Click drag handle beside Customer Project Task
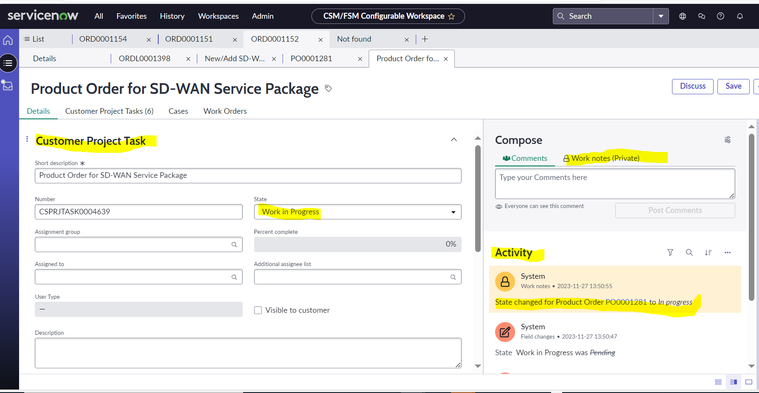759x393 pixels. coord(27,139)
